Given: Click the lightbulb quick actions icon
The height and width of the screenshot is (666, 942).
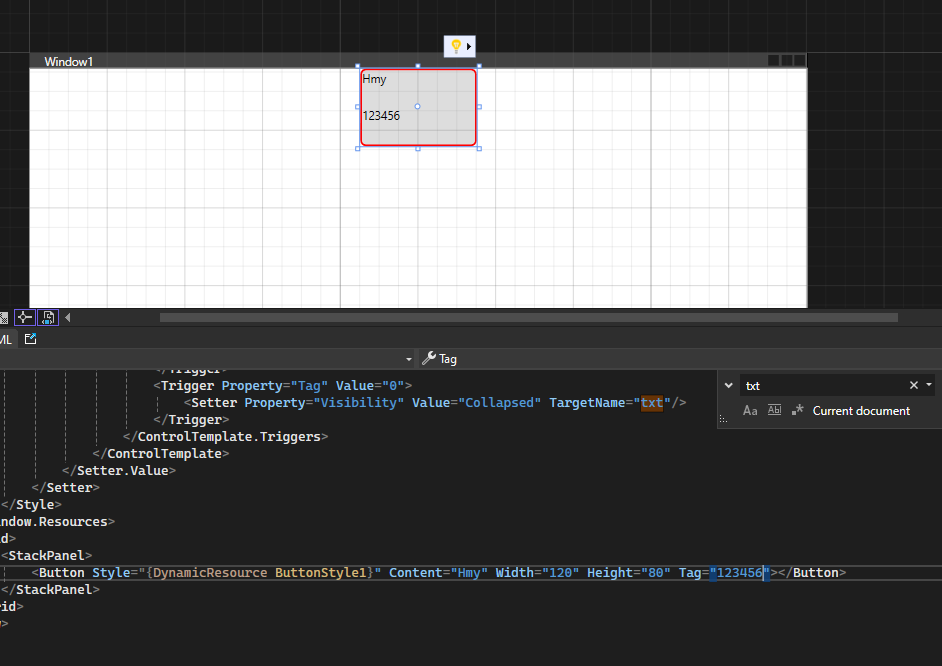Looking at the screenshot, I should [456, 46].
